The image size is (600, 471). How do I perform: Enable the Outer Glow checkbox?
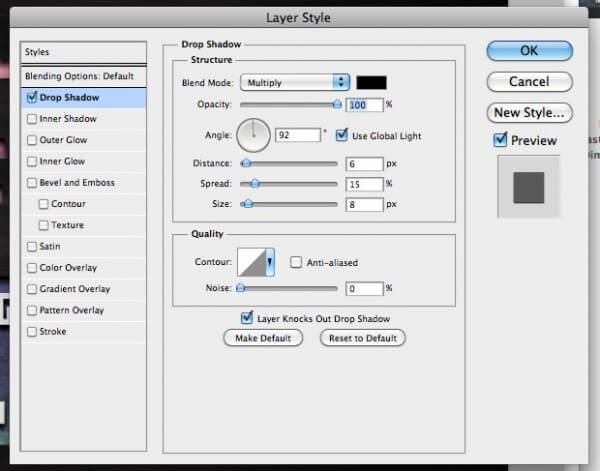[x=32, y=140]
